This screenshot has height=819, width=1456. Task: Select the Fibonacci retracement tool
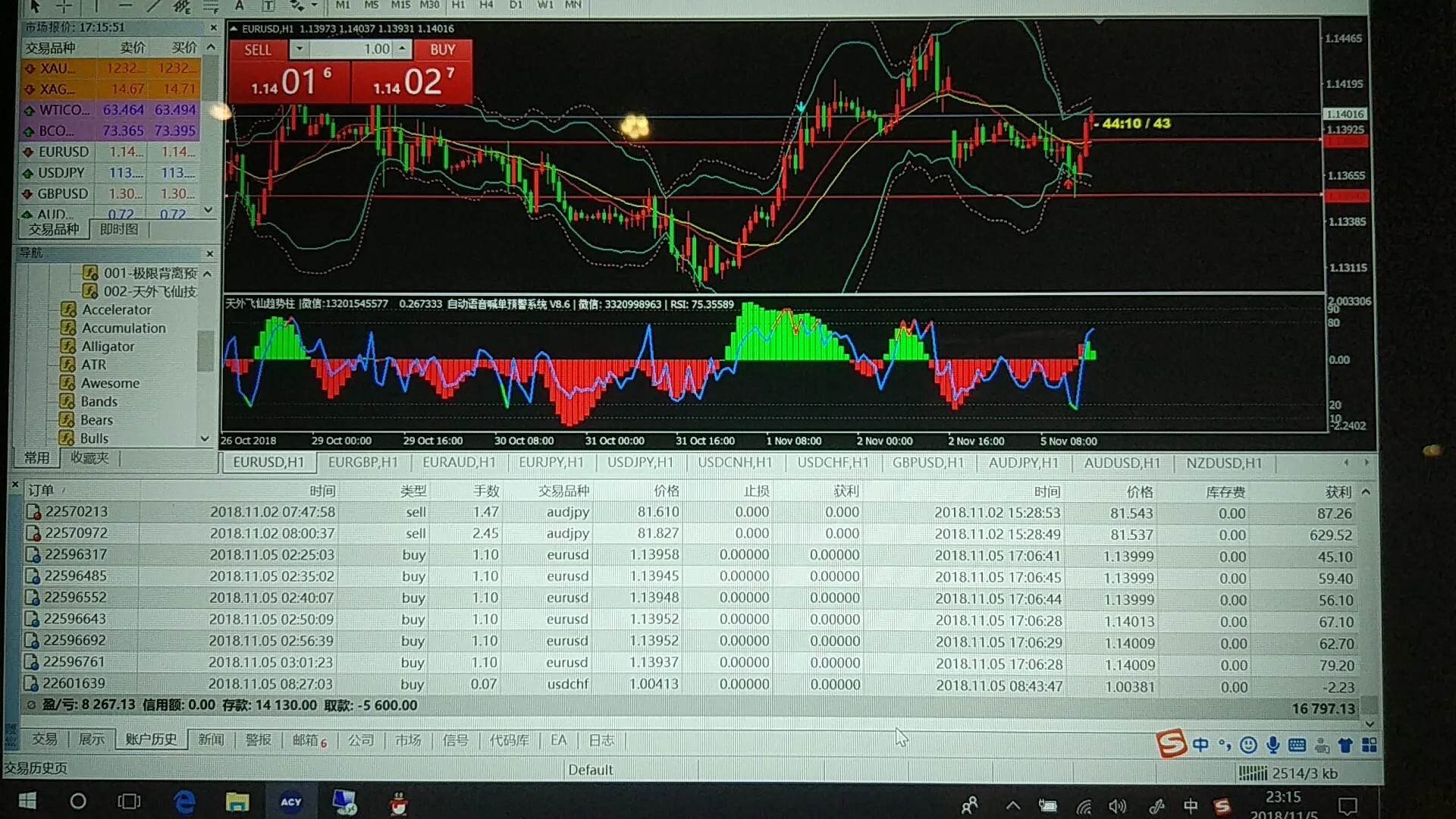tap(211, 6)
